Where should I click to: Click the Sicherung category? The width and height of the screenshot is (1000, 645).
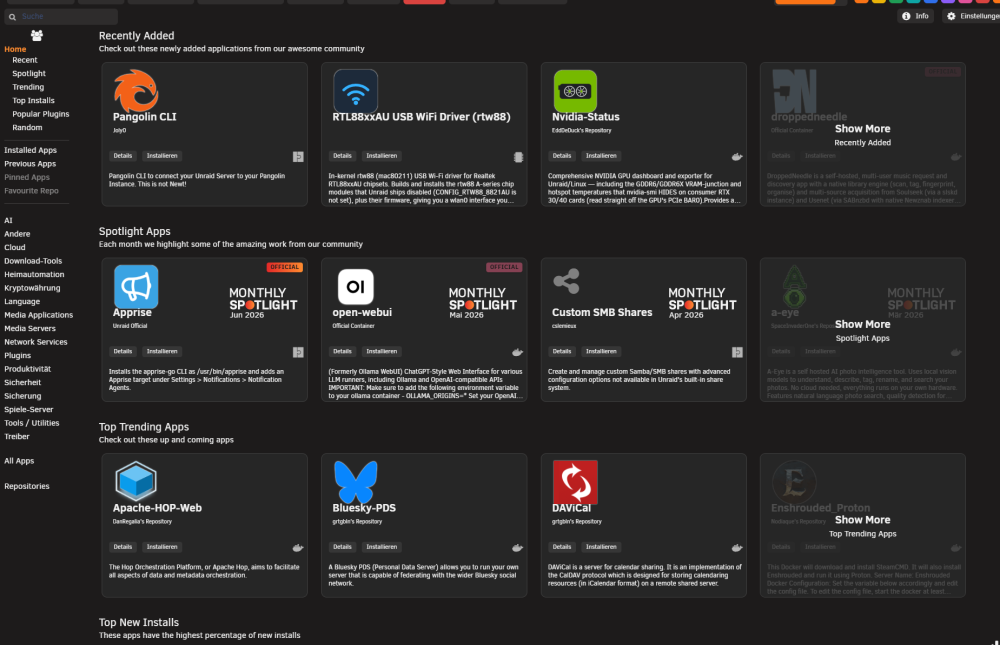pyautogui.click(x=22, y=396)
